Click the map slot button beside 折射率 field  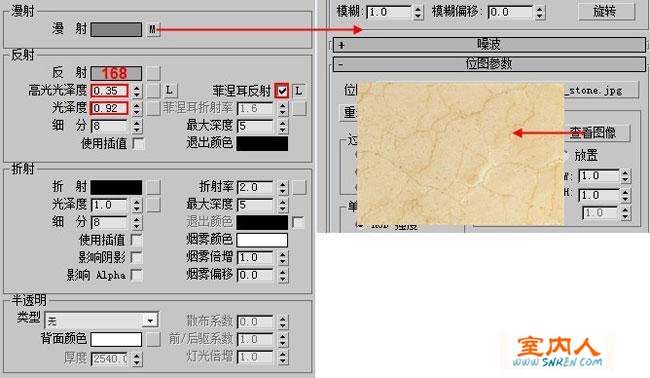pos(299,187)
